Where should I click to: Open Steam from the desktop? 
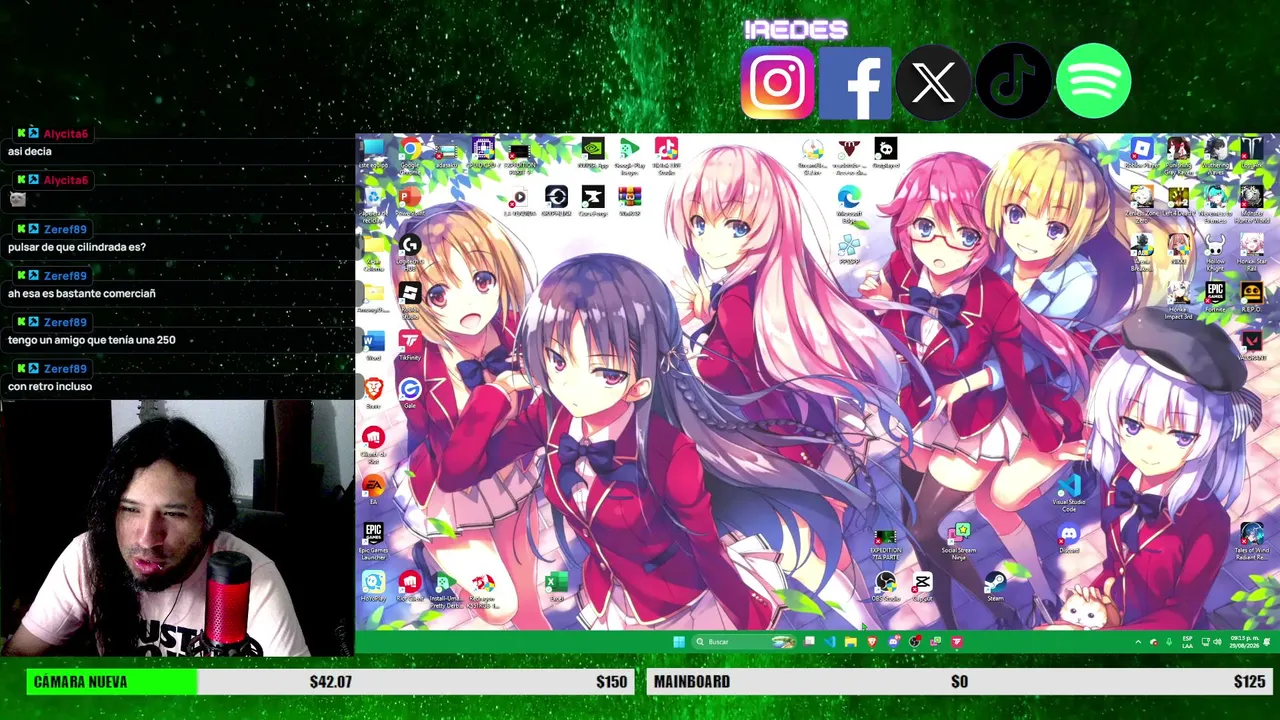995,586
